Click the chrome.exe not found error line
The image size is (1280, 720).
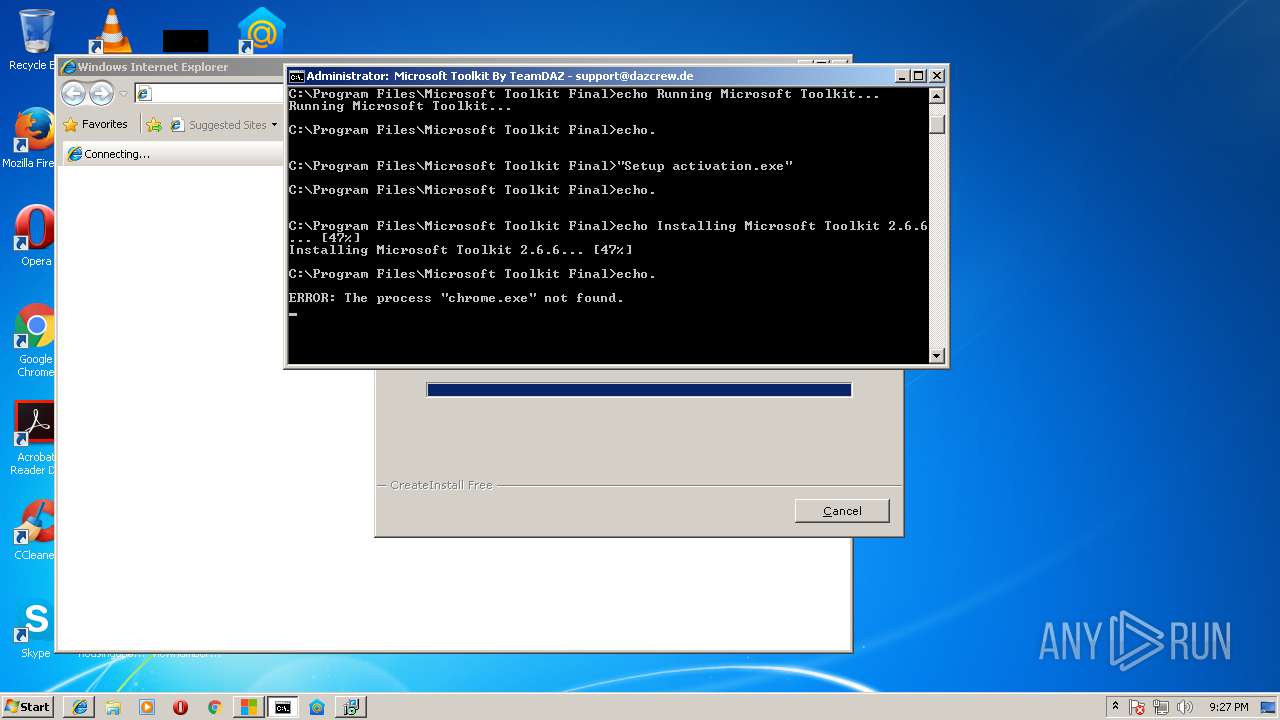(x=456, y=298)
